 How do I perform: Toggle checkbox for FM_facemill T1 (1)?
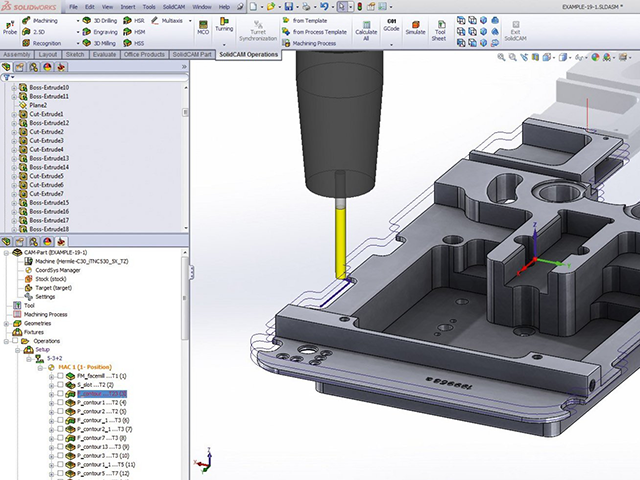click(60, 376)
